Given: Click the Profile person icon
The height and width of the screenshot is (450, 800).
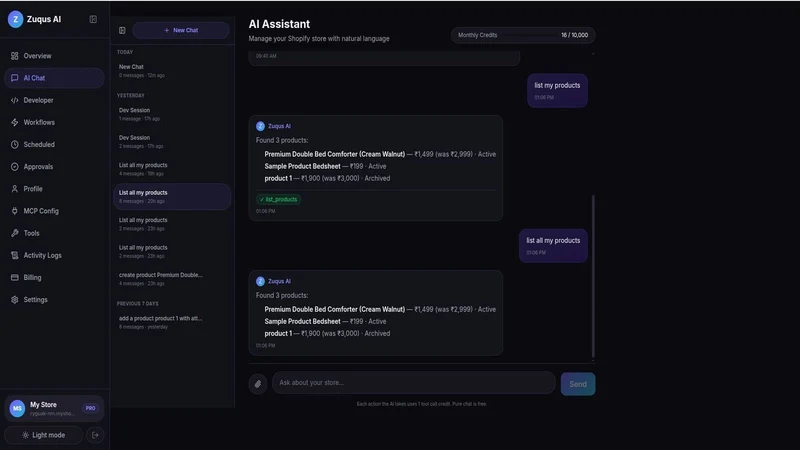Looking at the screenshot, I should tap(14, 189).
